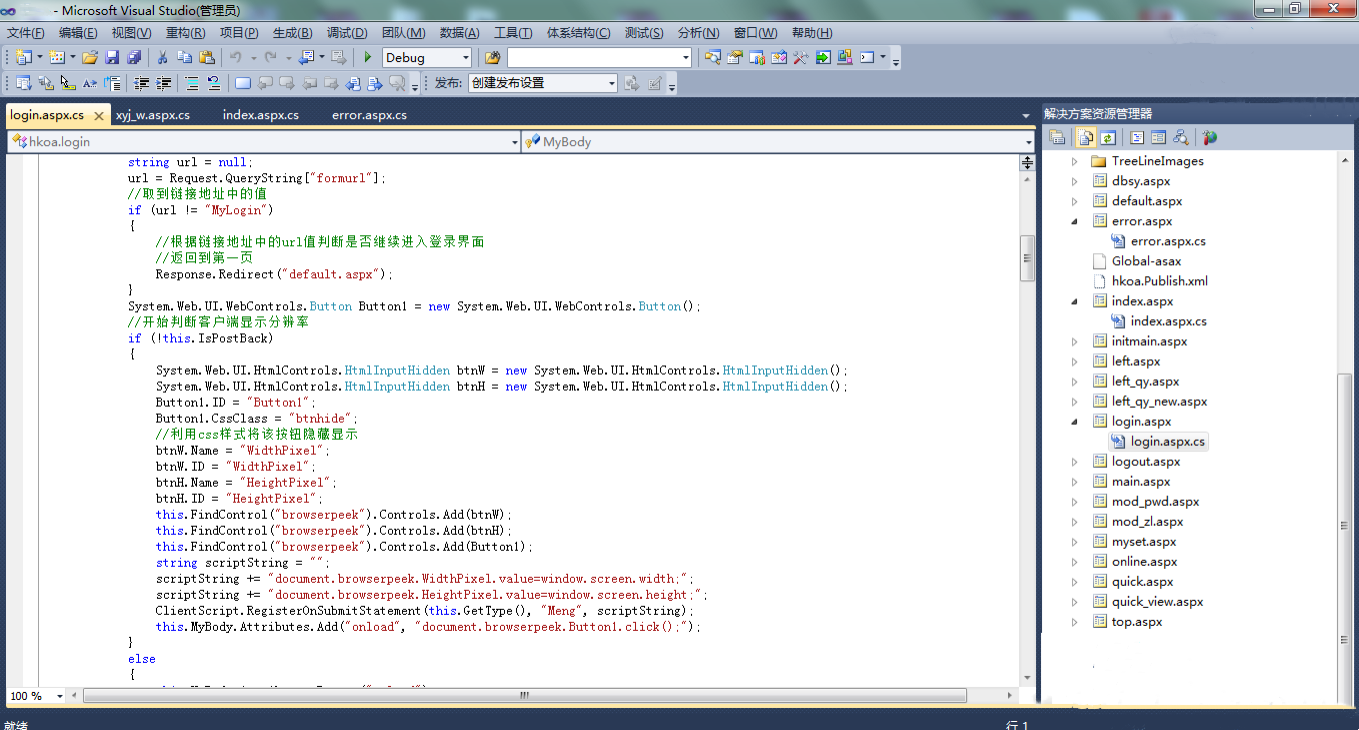The height and width of the screenshot is (730, 1359).
Task: Click the Open File folder icon
Action: [90, 57]
